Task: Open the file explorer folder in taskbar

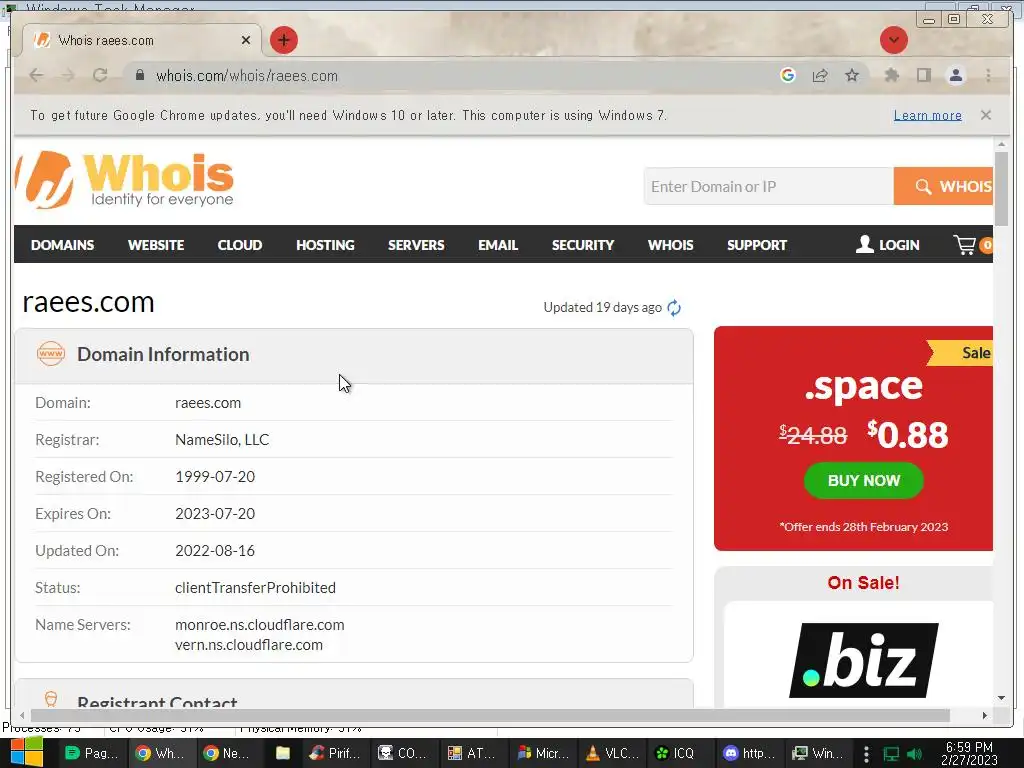Action: click(x=283, y=753)
